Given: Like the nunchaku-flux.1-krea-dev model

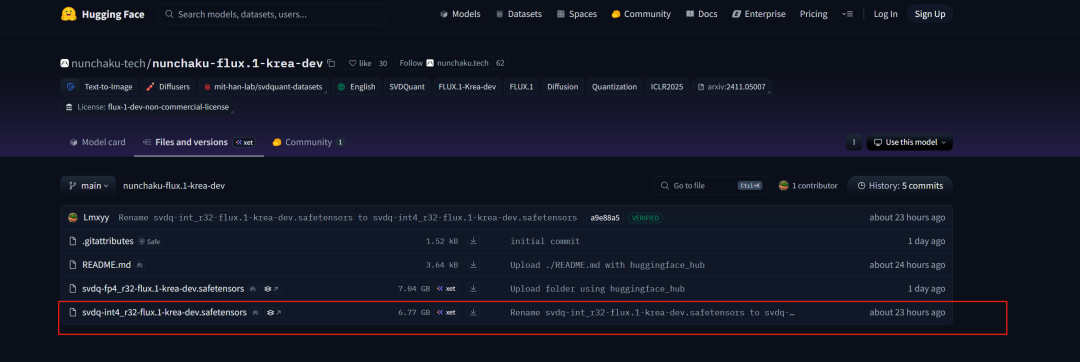Looking at the screenshot, I should pos(360,63).
